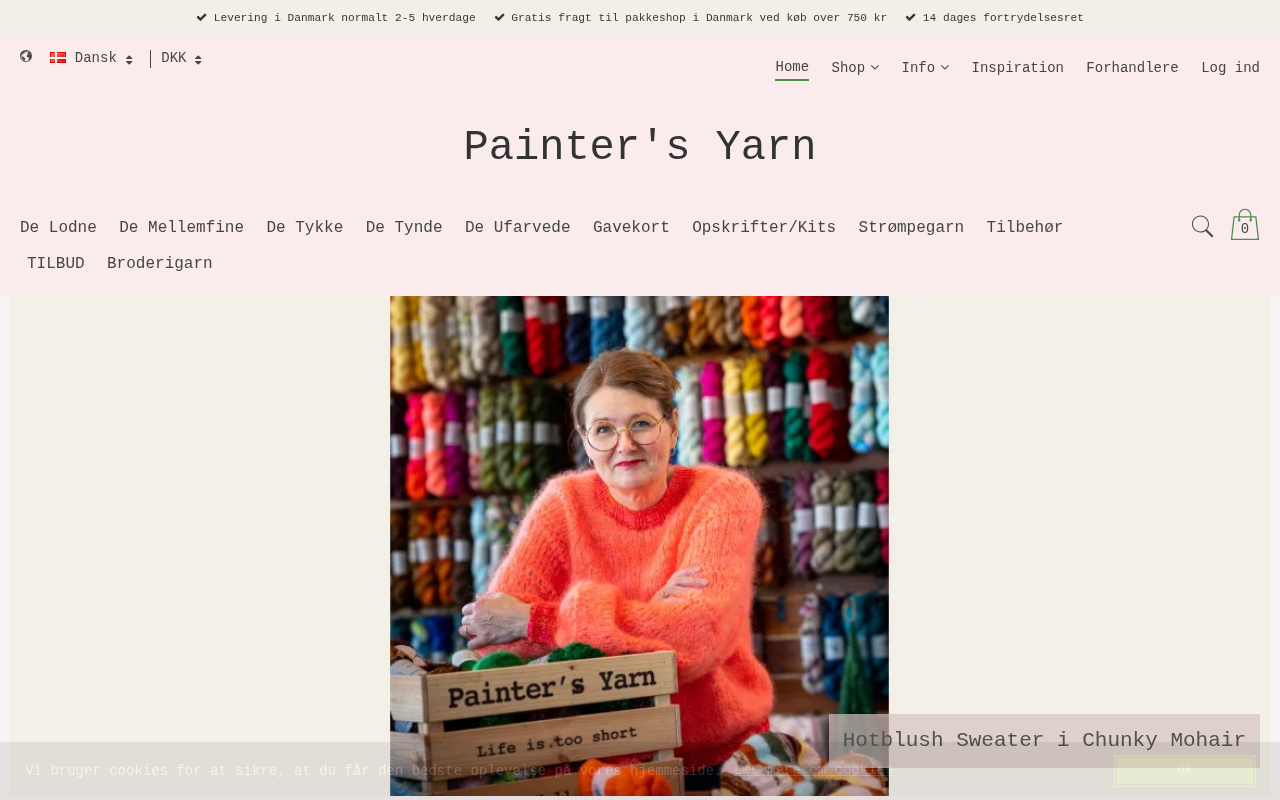Select the De Lodne category
The height and width of the screenshot is (800, 1280).
[x=58, y=227]
